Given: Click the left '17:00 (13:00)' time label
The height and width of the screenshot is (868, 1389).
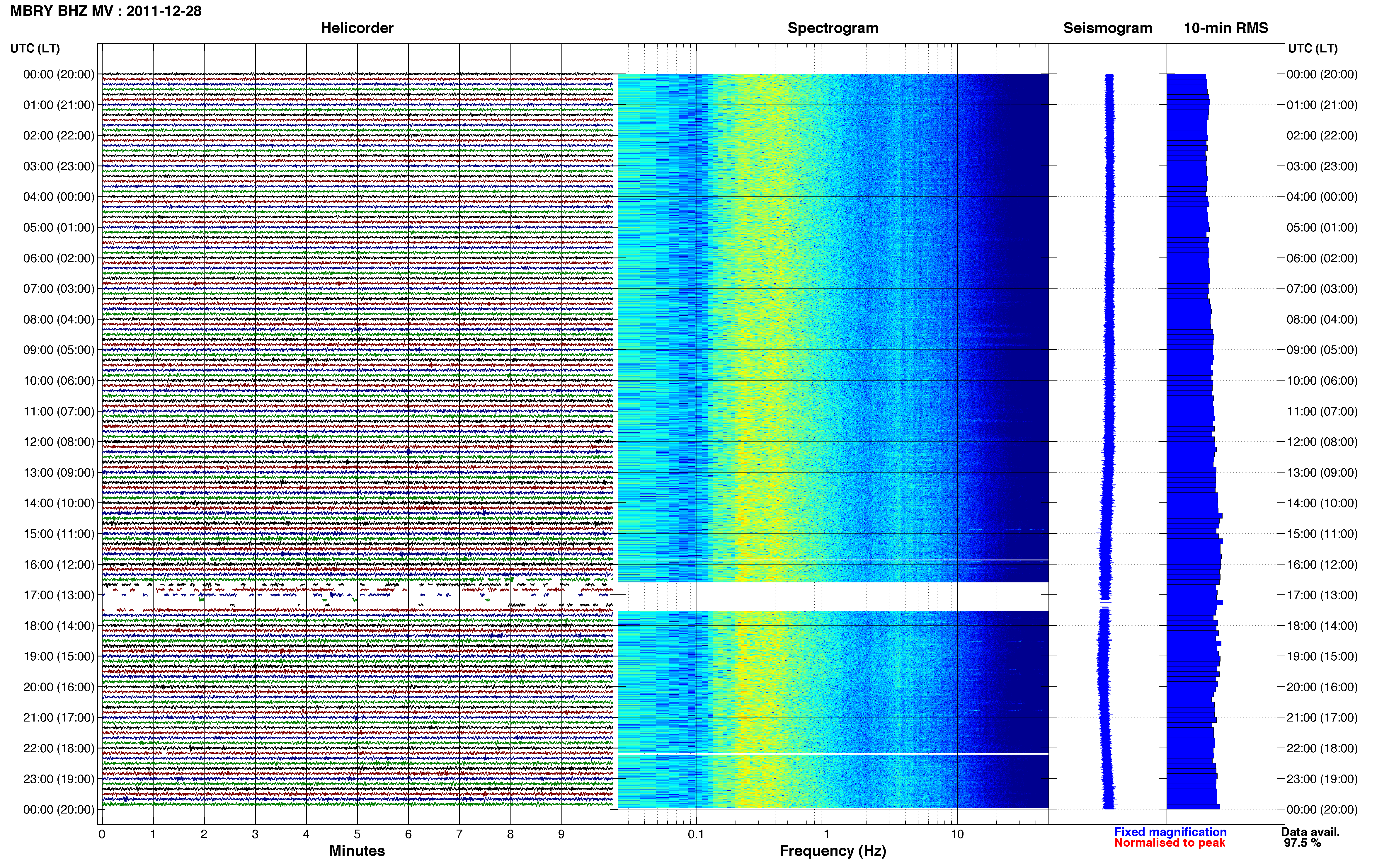Looking at the screenshot, I should tap(59, 595).
